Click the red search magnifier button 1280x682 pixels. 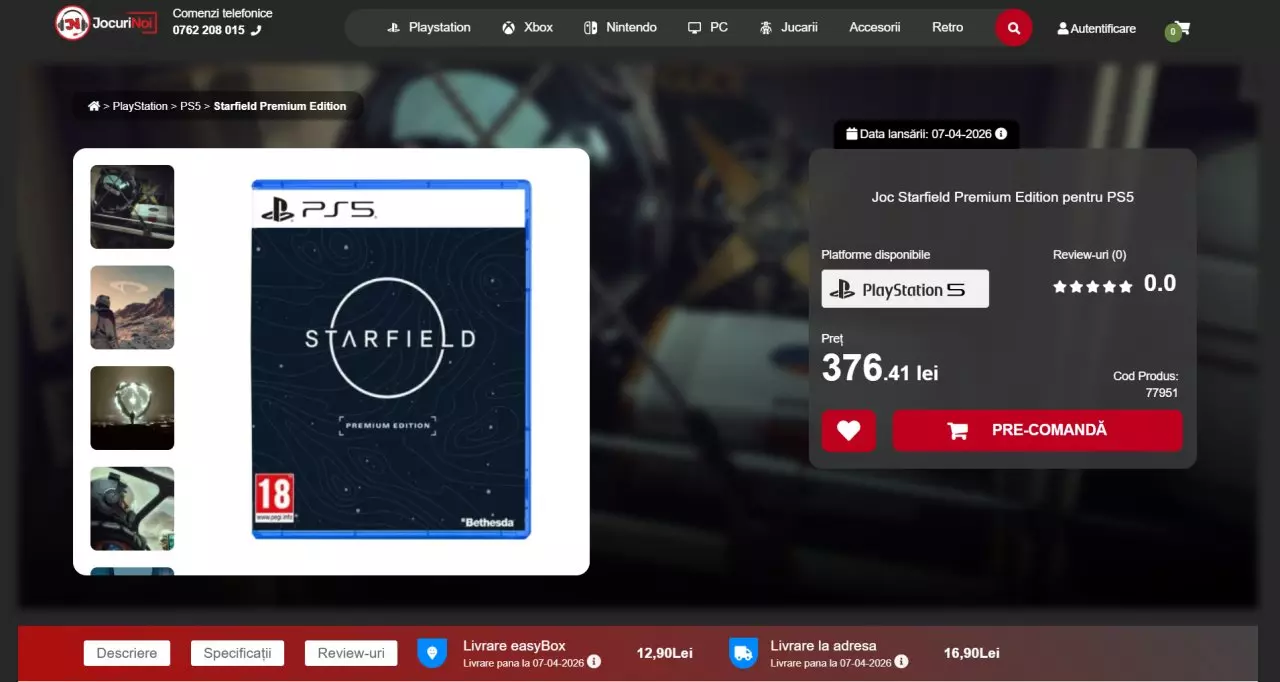(x=1013, y=28)
